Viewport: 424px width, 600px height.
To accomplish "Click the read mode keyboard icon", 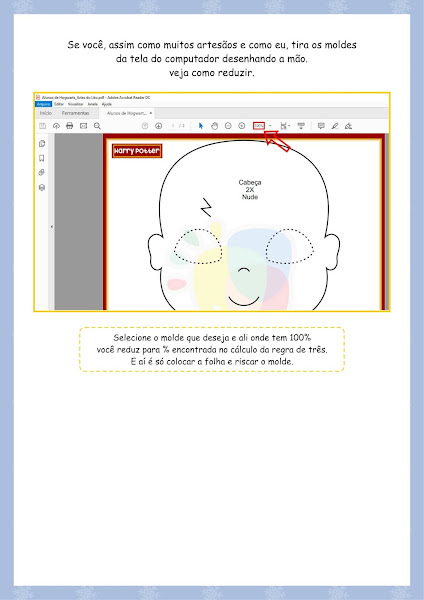I will (301, 126).
